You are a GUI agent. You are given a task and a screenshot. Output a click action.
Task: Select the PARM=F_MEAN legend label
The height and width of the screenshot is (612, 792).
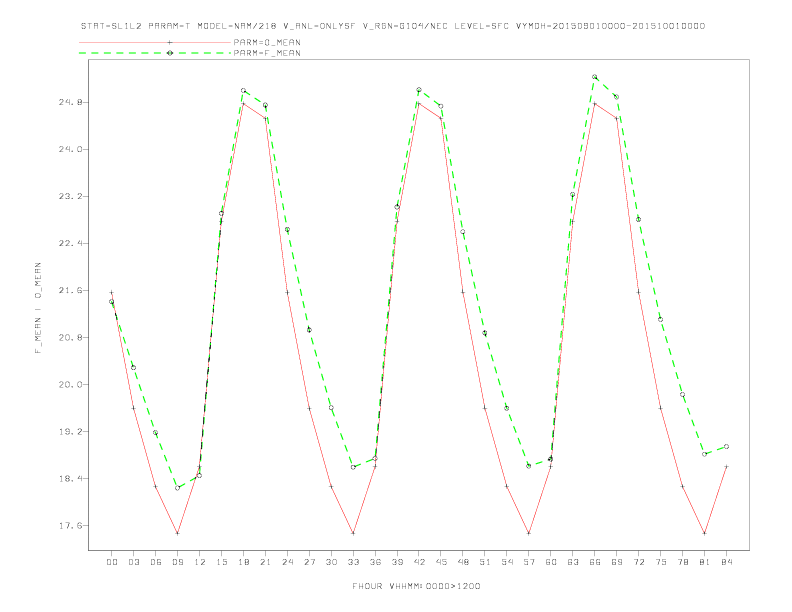click(267, 53)
